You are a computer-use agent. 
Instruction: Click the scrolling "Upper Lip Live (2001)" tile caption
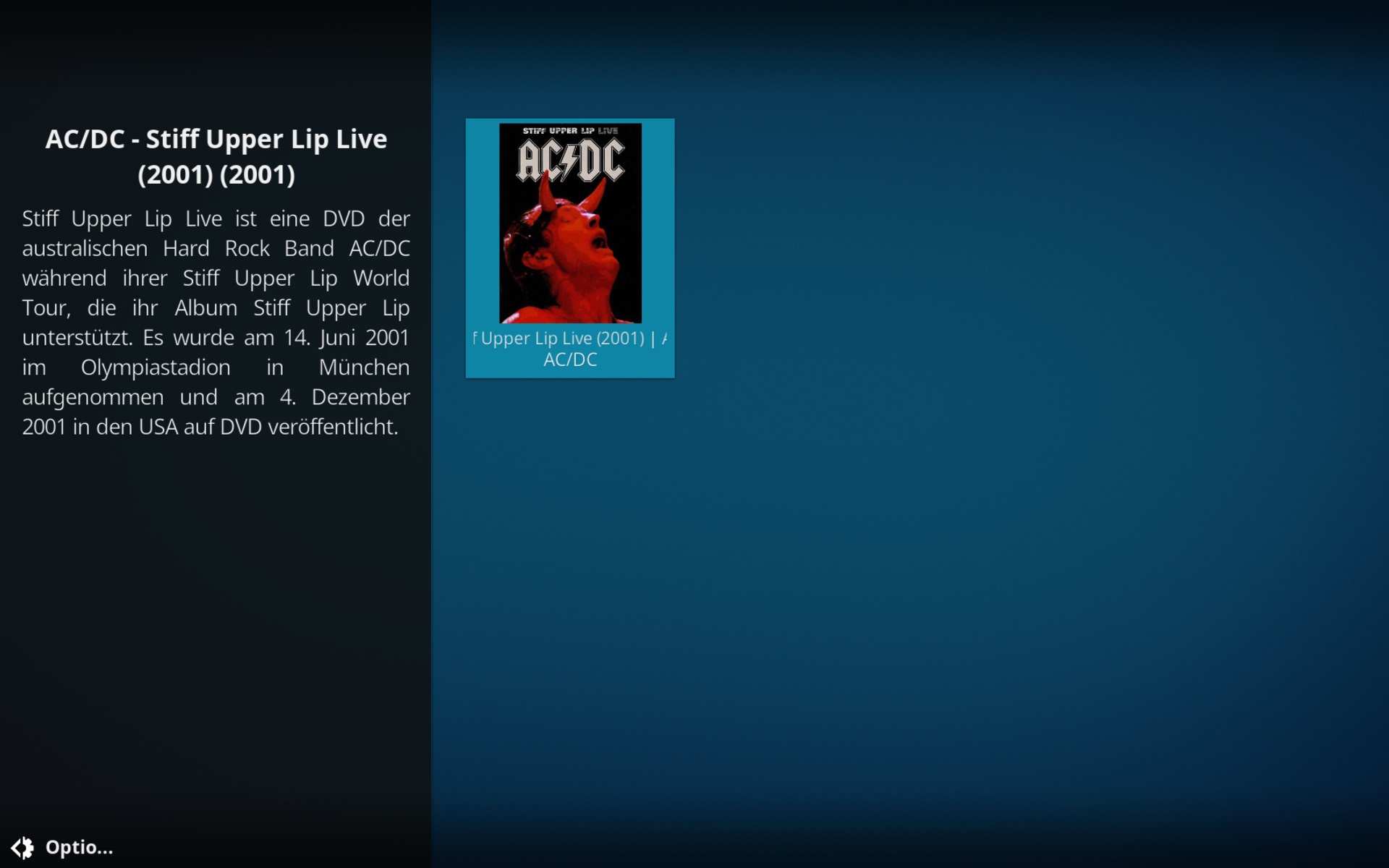tap(570, 338)
